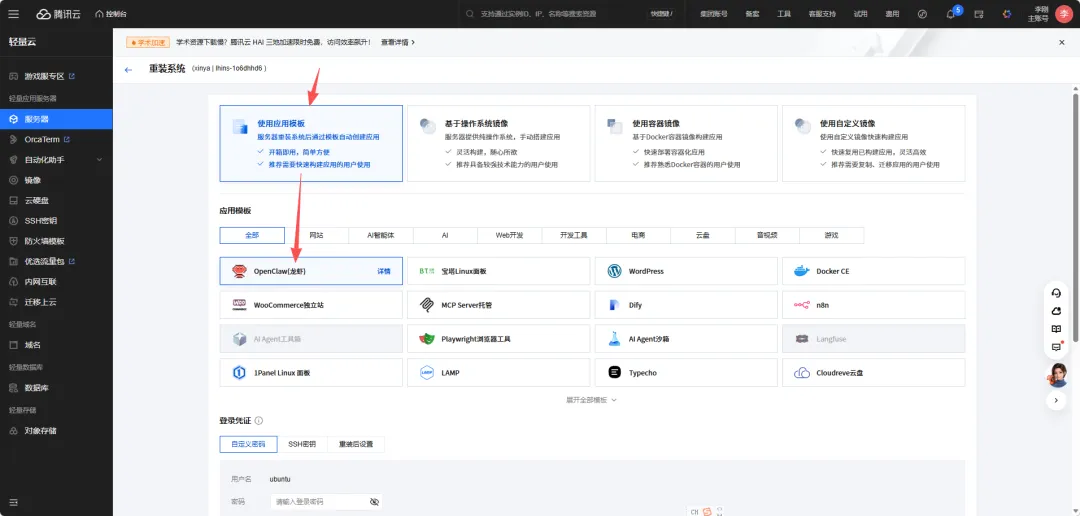Go back using the blue left arrow
1080x516 pixels.
pyautogui.click(x=128, y=70)
